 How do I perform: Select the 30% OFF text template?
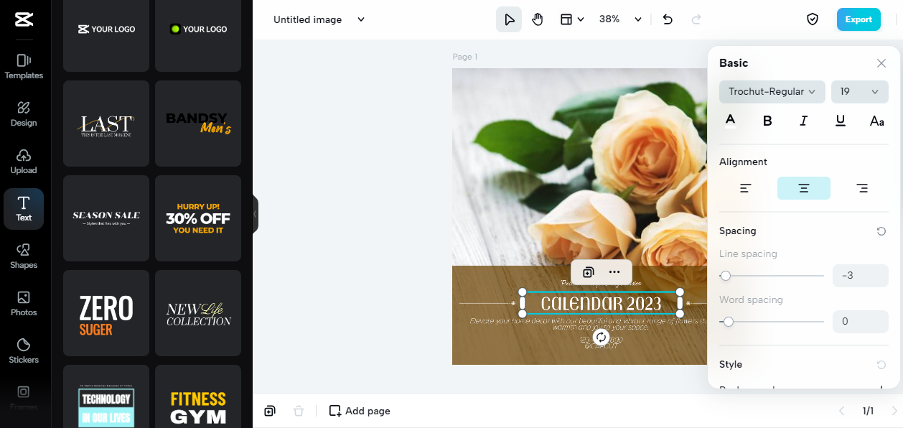(198, 218)
